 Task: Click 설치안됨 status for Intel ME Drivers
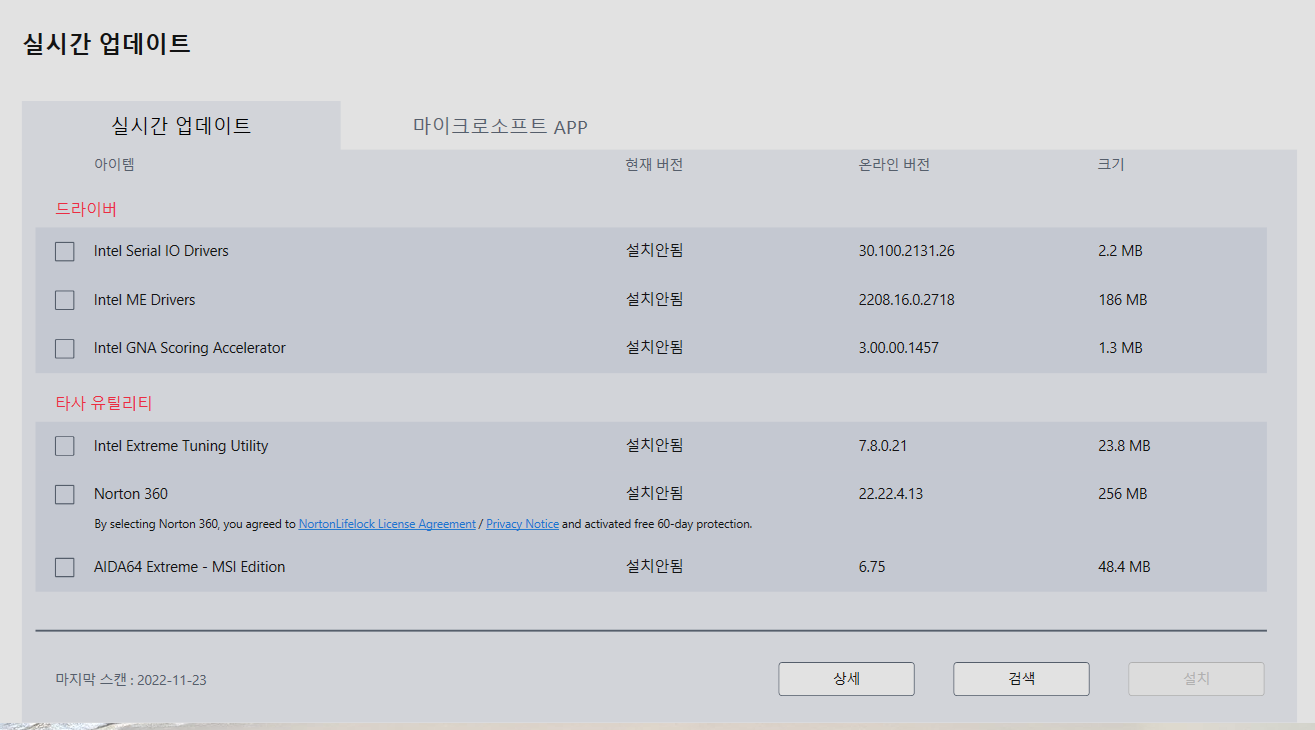pos(655,299)
